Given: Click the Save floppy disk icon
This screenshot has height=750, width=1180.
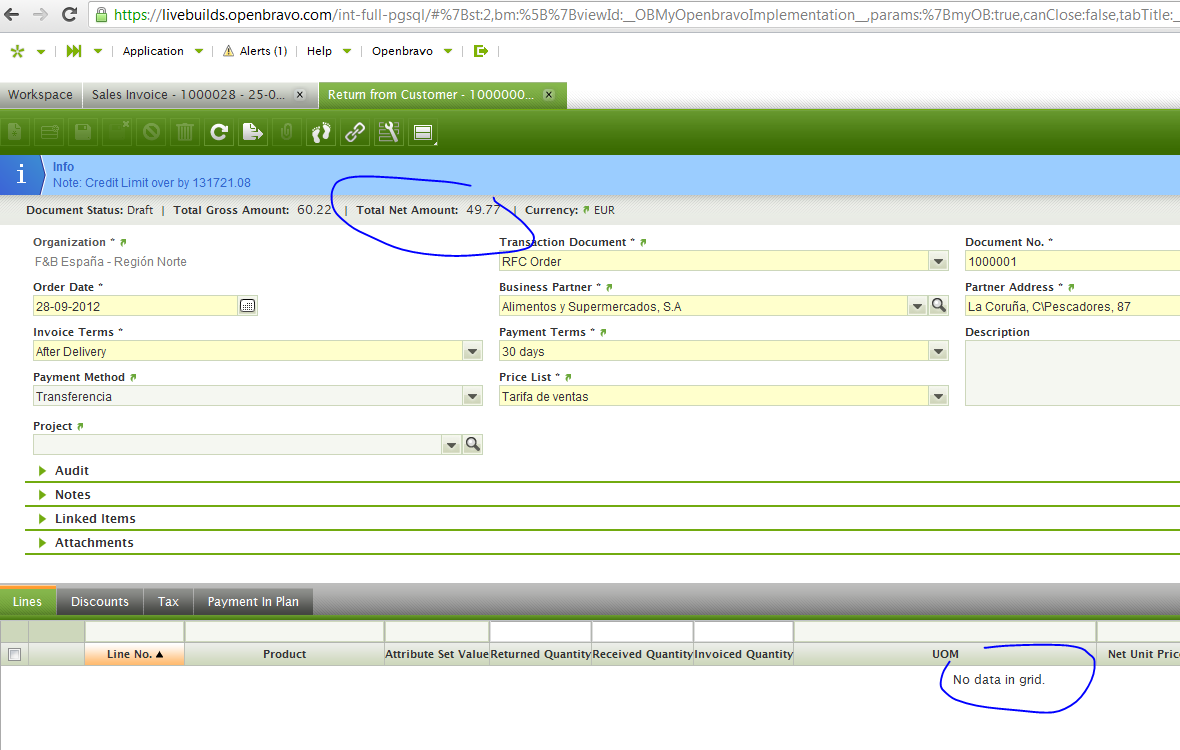Looking at the screenshot, I should pyautogui.click(x=84, y=132).
